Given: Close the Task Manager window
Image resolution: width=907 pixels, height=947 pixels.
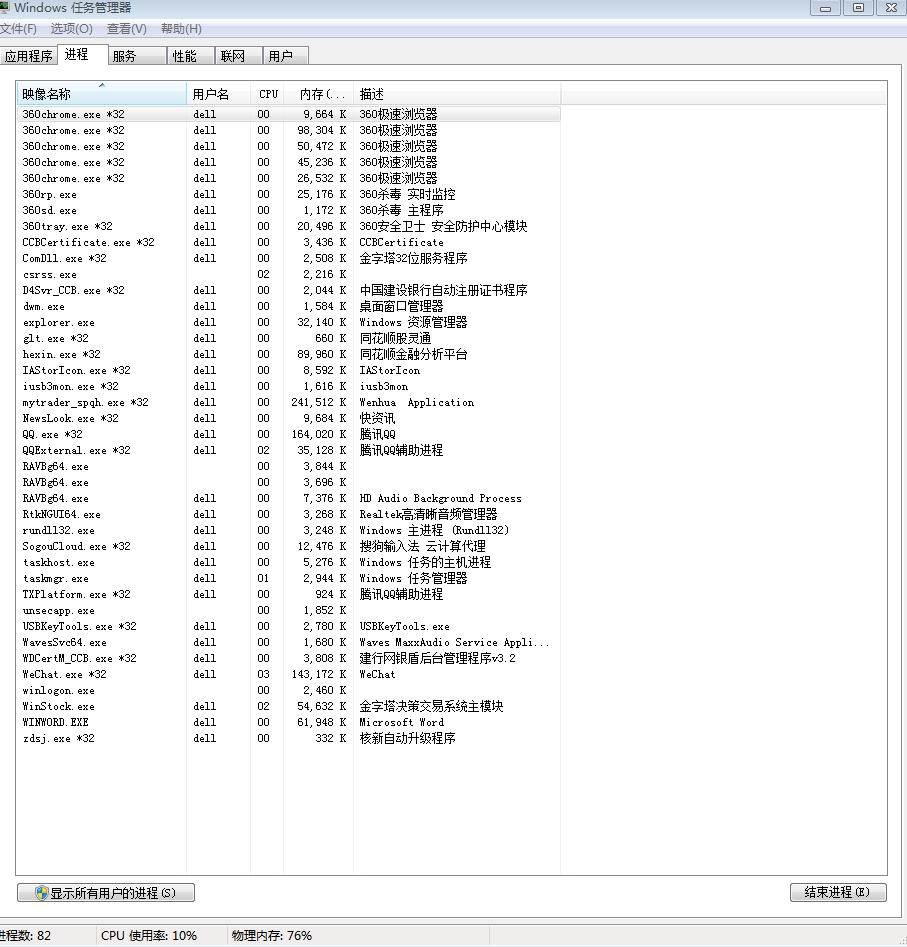Looking at the screenshot, I should tap(891, 8).
